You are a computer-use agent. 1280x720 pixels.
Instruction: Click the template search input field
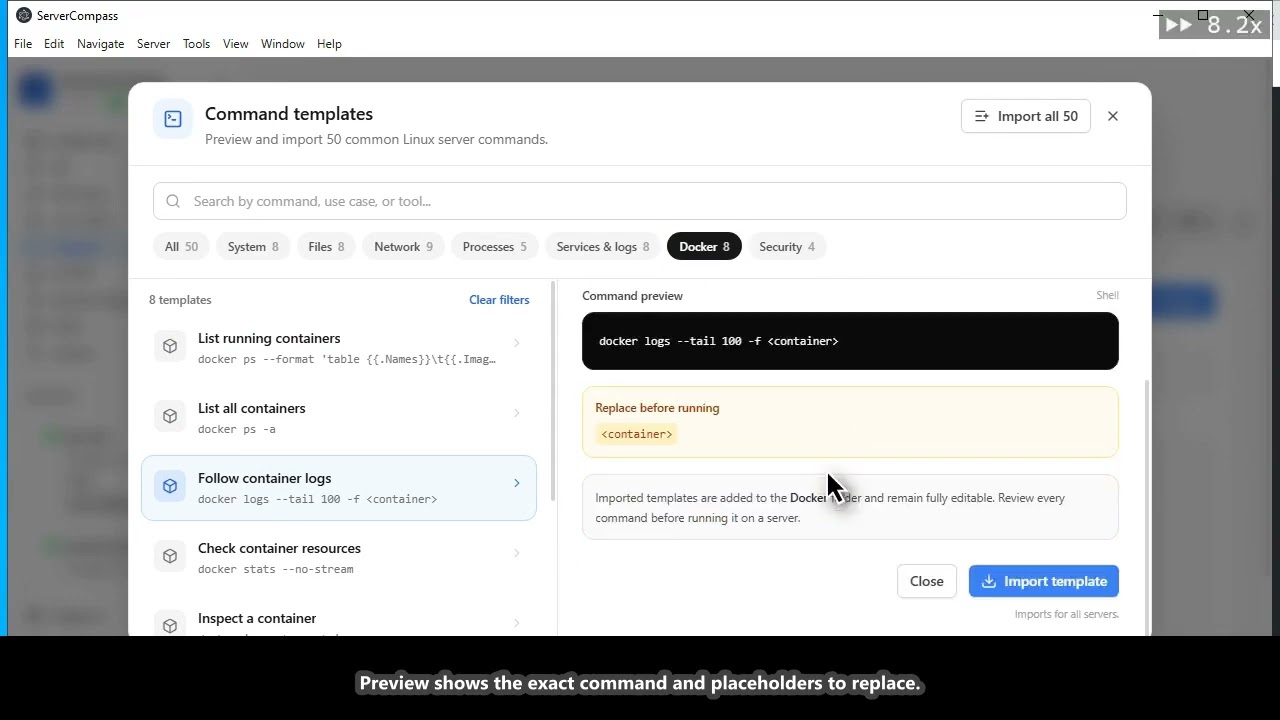[640, 201]
